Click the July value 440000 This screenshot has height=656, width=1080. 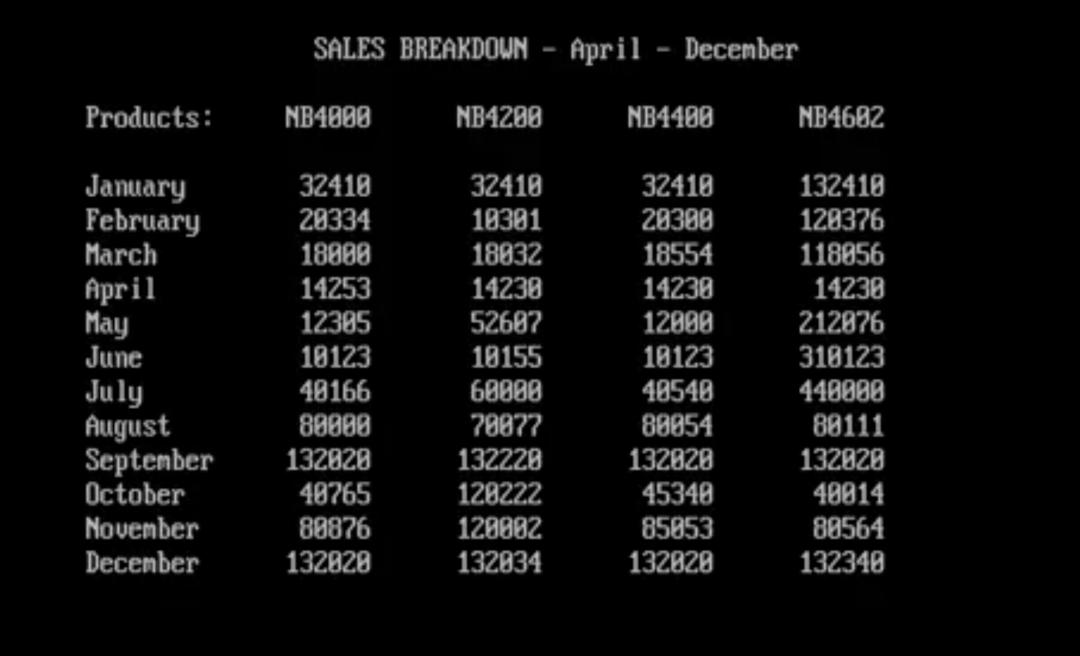(841, 392)
